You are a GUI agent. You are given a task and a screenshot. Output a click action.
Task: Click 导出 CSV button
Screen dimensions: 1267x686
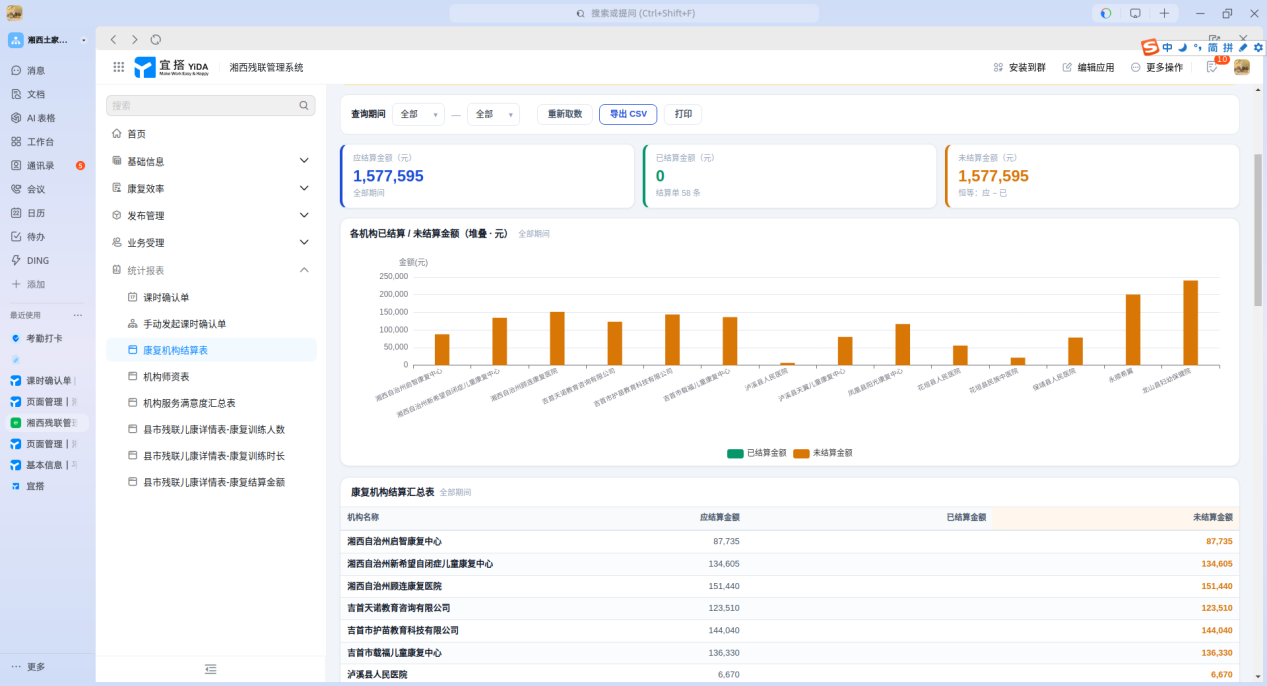pos(628,114)
